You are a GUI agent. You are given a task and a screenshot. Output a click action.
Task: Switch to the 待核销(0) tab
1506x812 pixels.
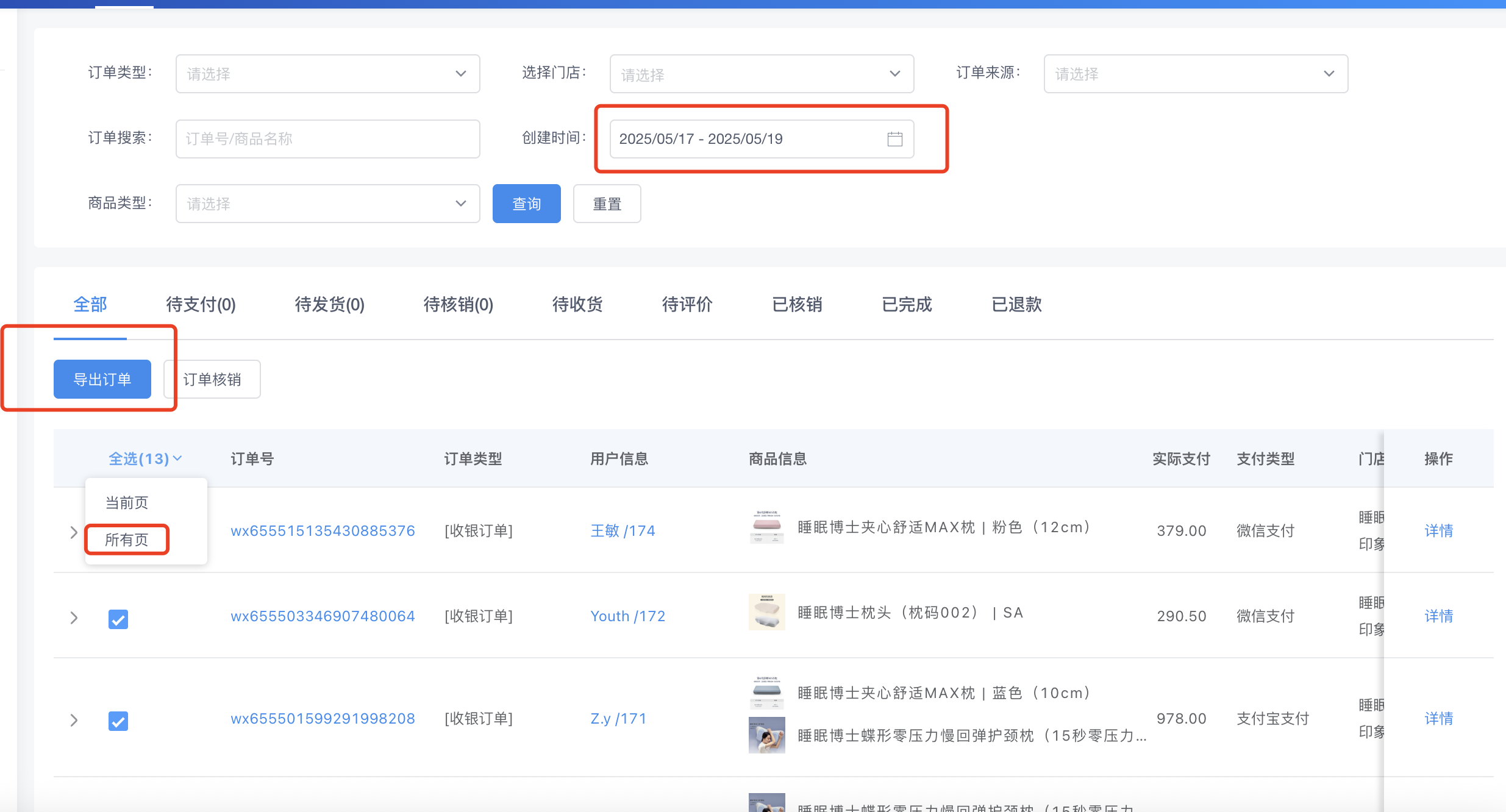[x=458, y=304]
